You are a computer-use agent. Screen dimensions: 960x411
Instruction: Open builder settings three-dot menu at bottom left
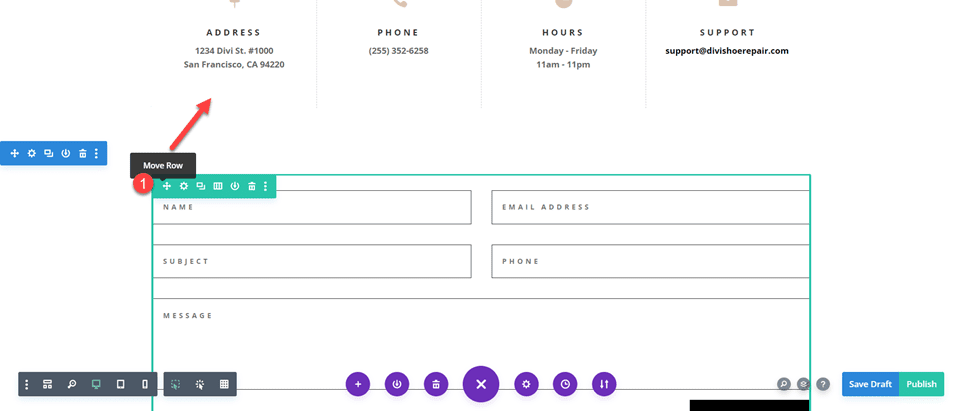pos(27,384)
